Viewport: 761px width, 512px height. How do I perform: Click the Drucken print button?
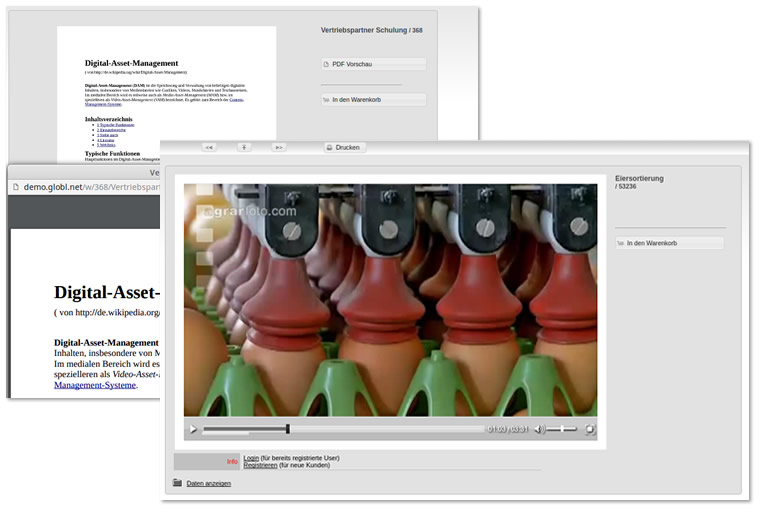[x=344, y=147]
